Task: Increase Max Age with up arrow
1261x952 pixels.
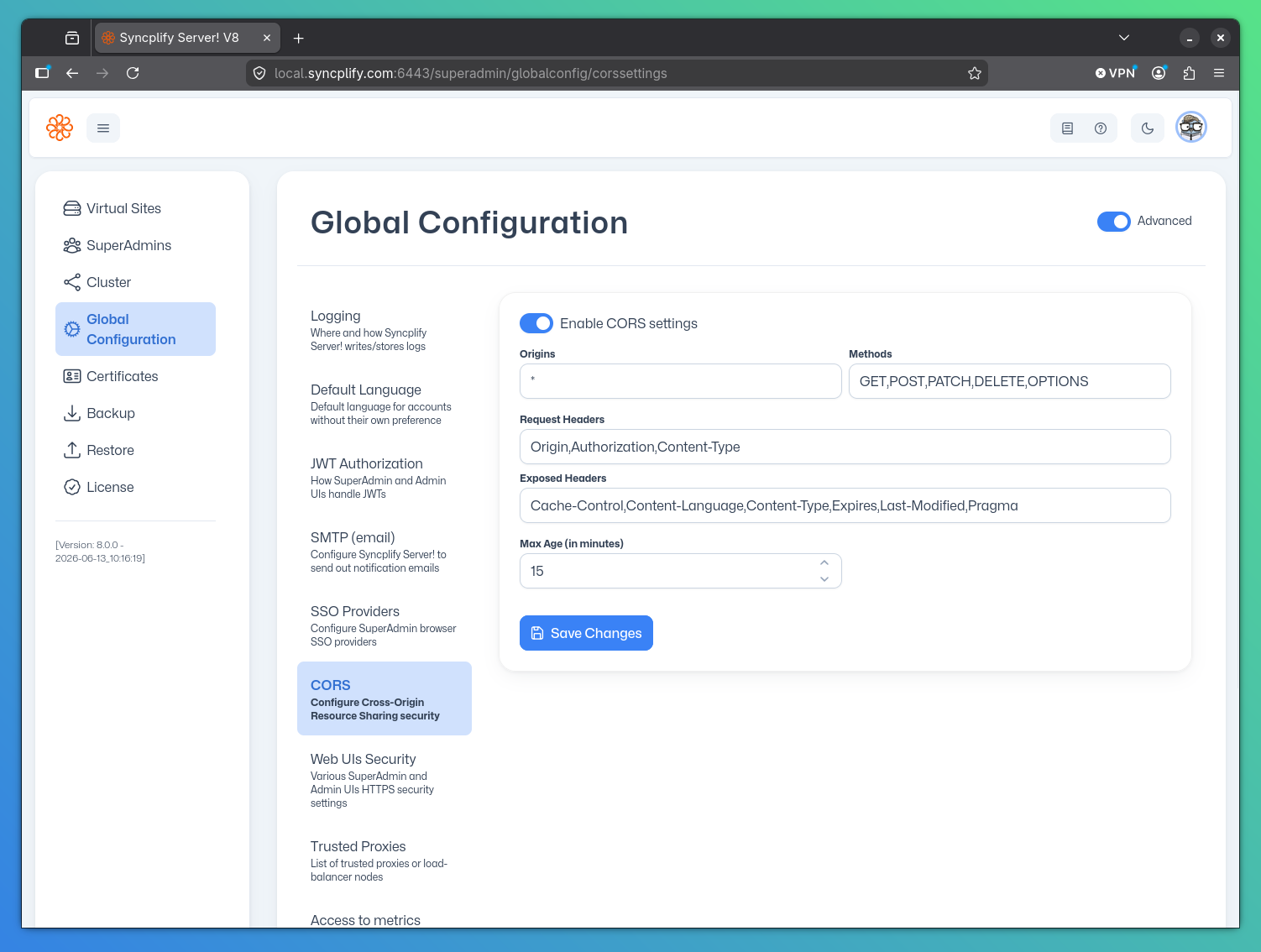Action: pos(824,563)
